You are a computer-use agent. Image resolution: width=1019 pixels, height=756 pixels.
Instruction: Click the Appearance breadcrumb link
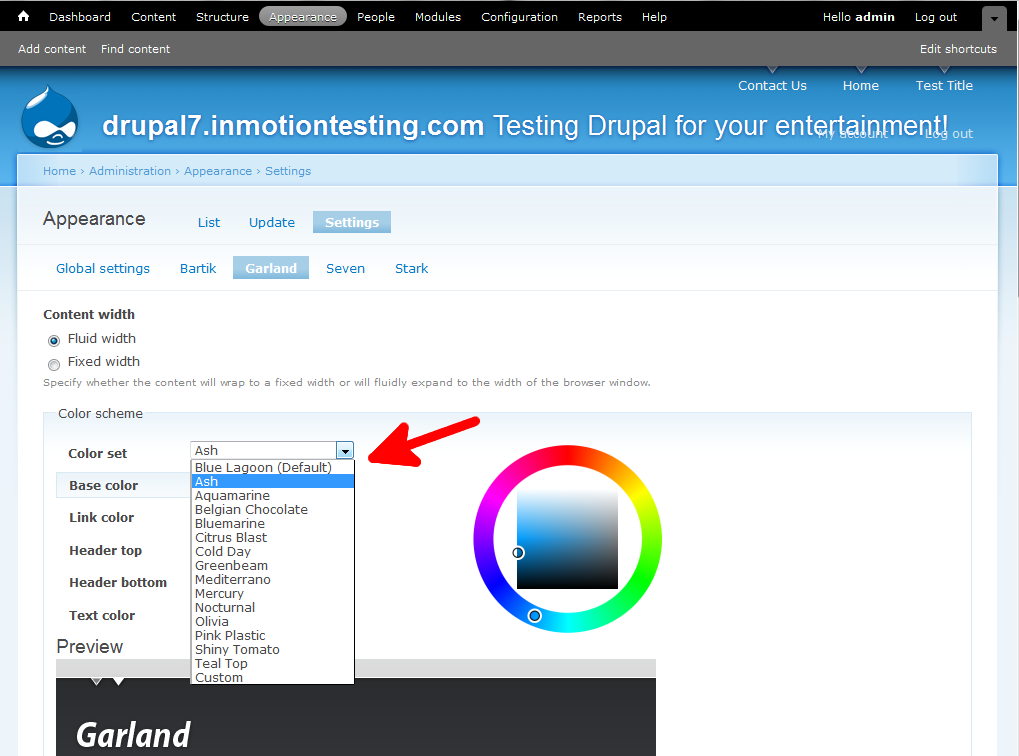click(x=218, y=171)
